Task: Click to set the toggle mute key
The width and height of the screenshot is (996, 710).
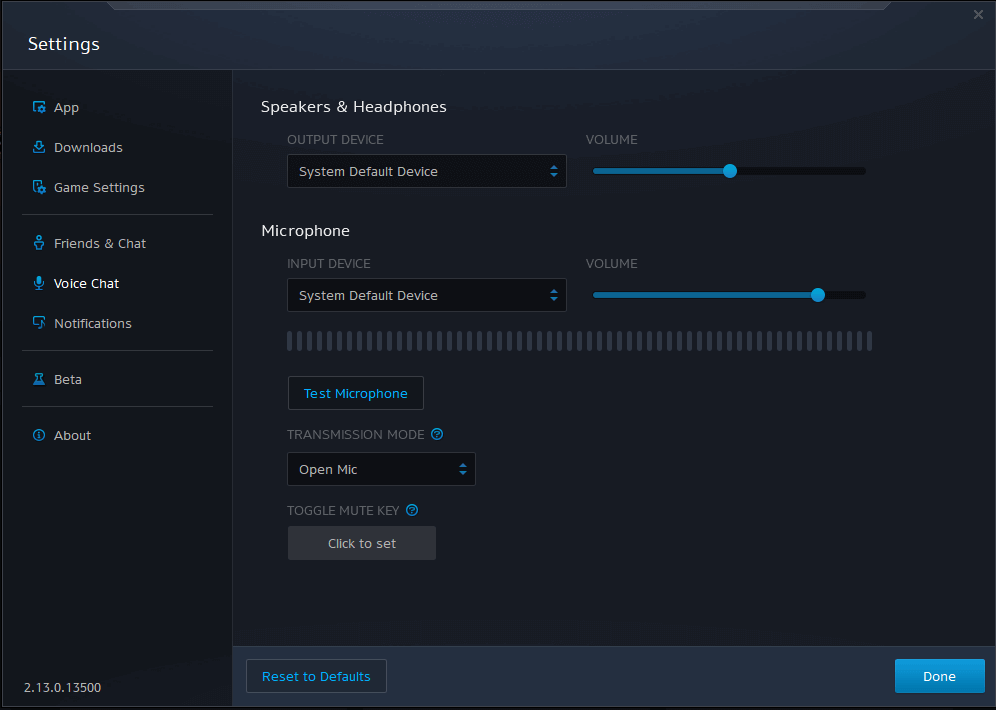Action: tap(362, 544)
